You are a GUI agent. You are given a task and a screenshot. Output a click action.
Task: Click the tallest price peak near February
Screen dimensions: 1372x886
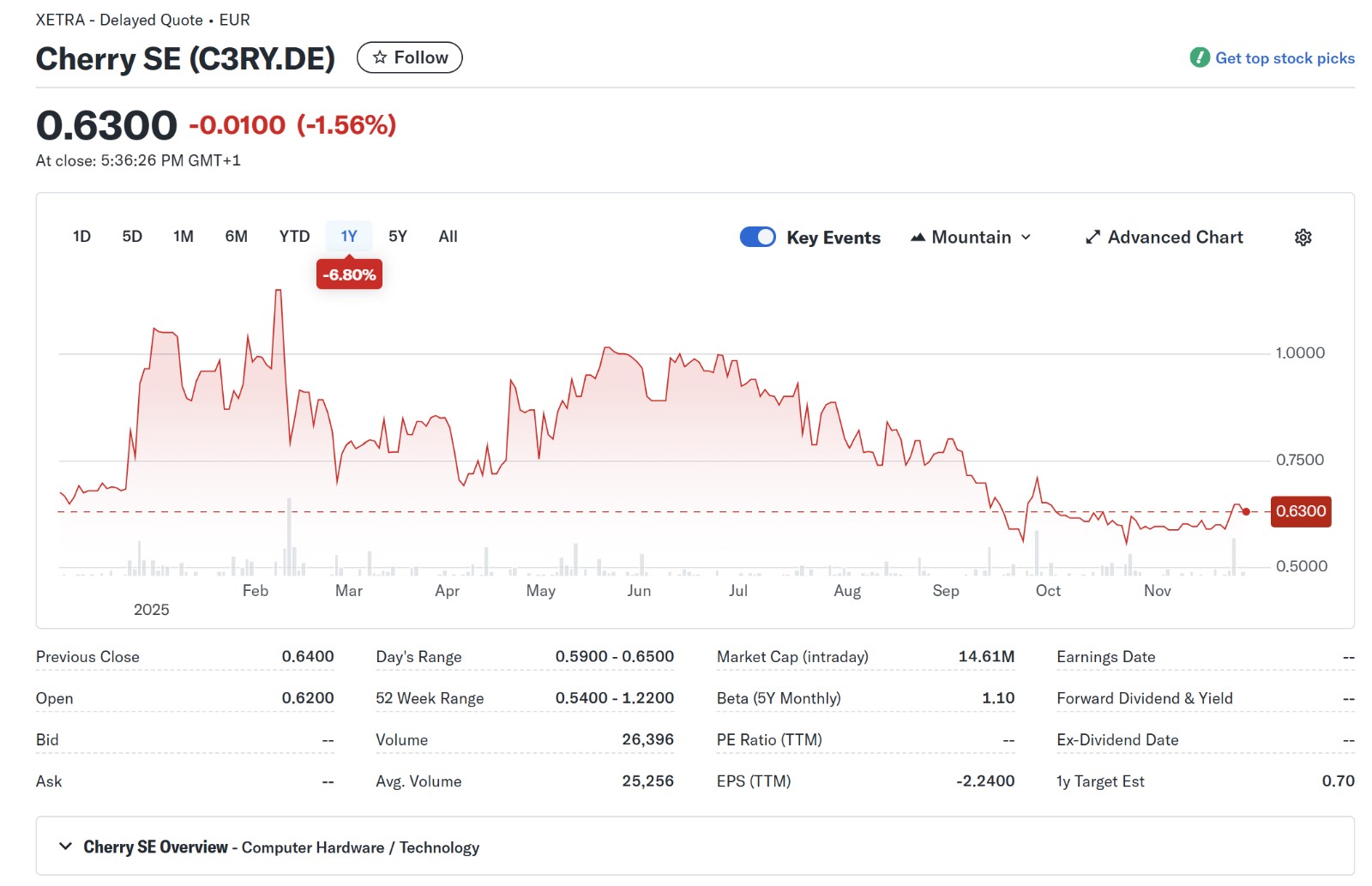pyautogui.click(x=278, y=292)
